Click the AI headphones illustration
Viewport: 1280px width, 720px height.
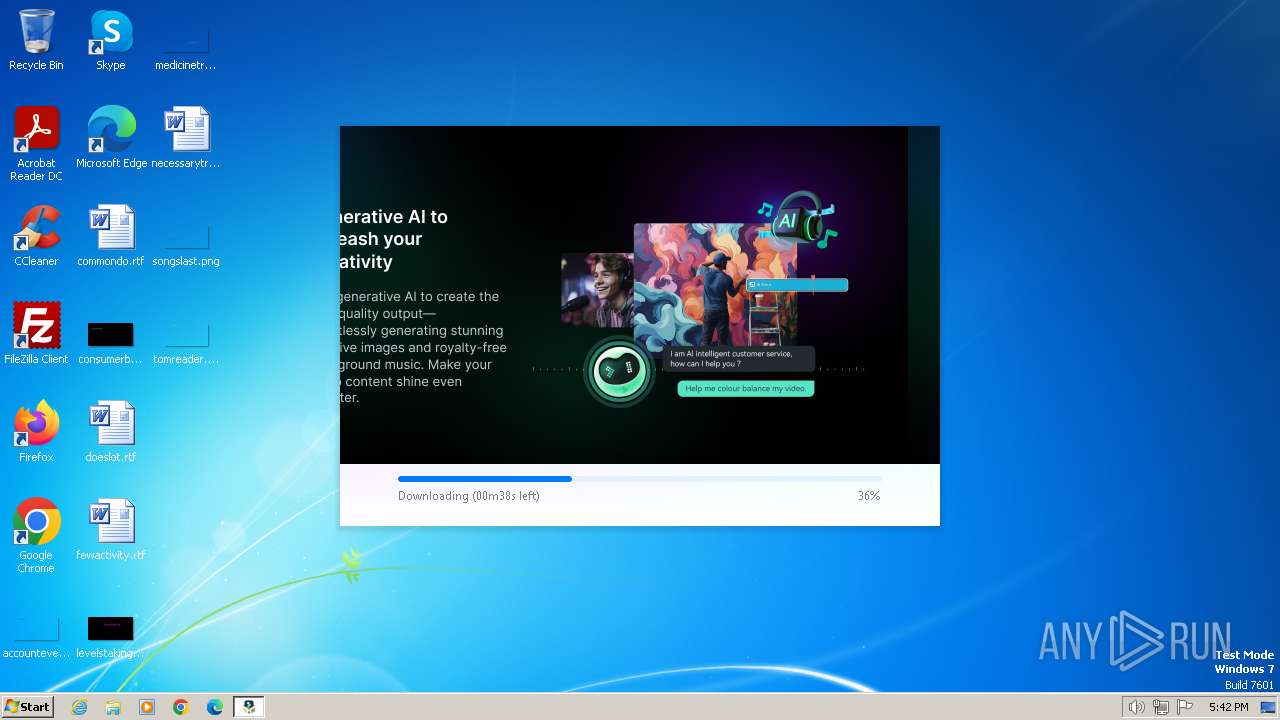coord(797,220)
